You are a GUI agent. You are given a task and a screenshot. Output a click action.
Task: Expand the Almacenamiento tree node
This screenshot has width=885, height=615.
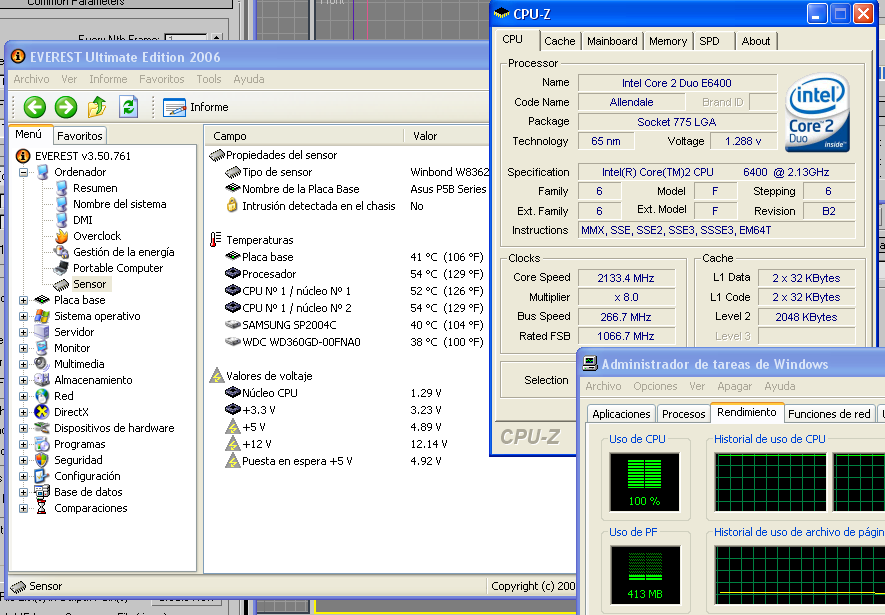pyautogui.click(x=23, y=380)
